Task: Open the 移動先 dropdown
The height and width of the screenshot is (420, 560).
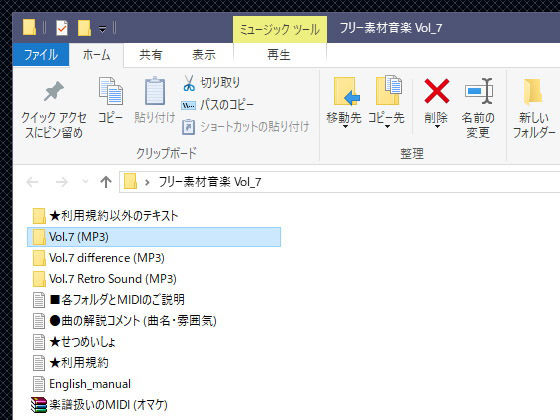Action: point(344,122)
